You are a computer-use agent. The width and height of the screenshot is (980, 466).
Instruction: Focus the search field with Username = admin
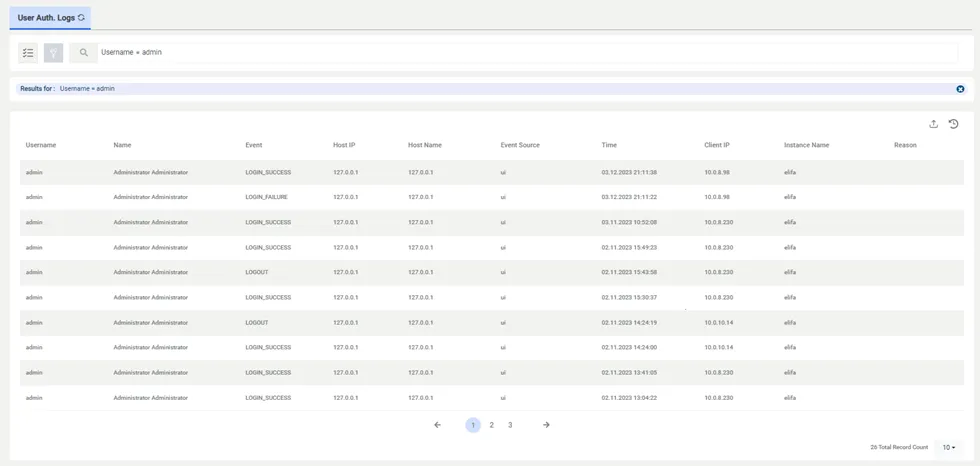coord(528,53)
